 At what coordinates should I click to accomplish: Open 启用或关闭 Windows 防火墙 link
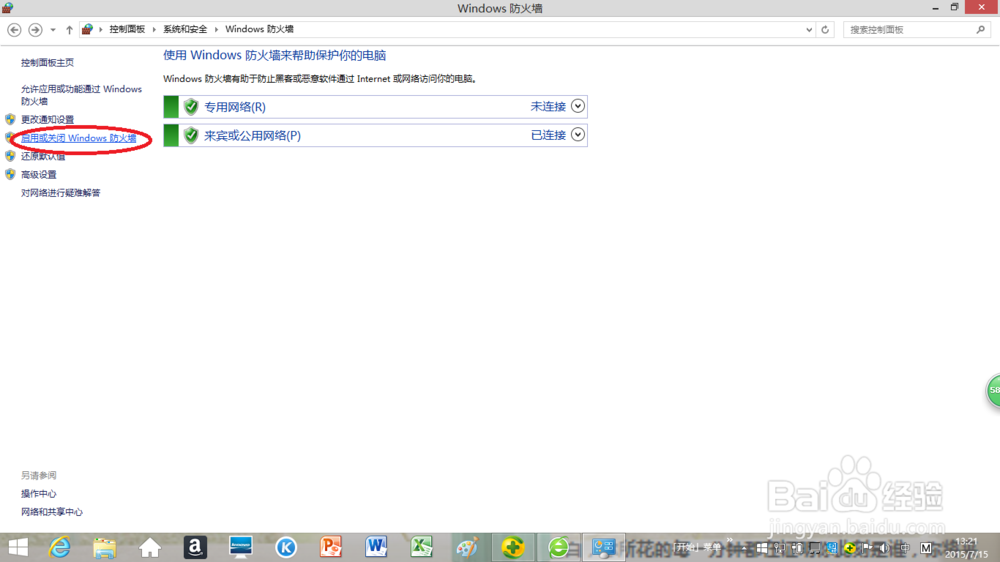pyautogui.click(x=78, y=138)
